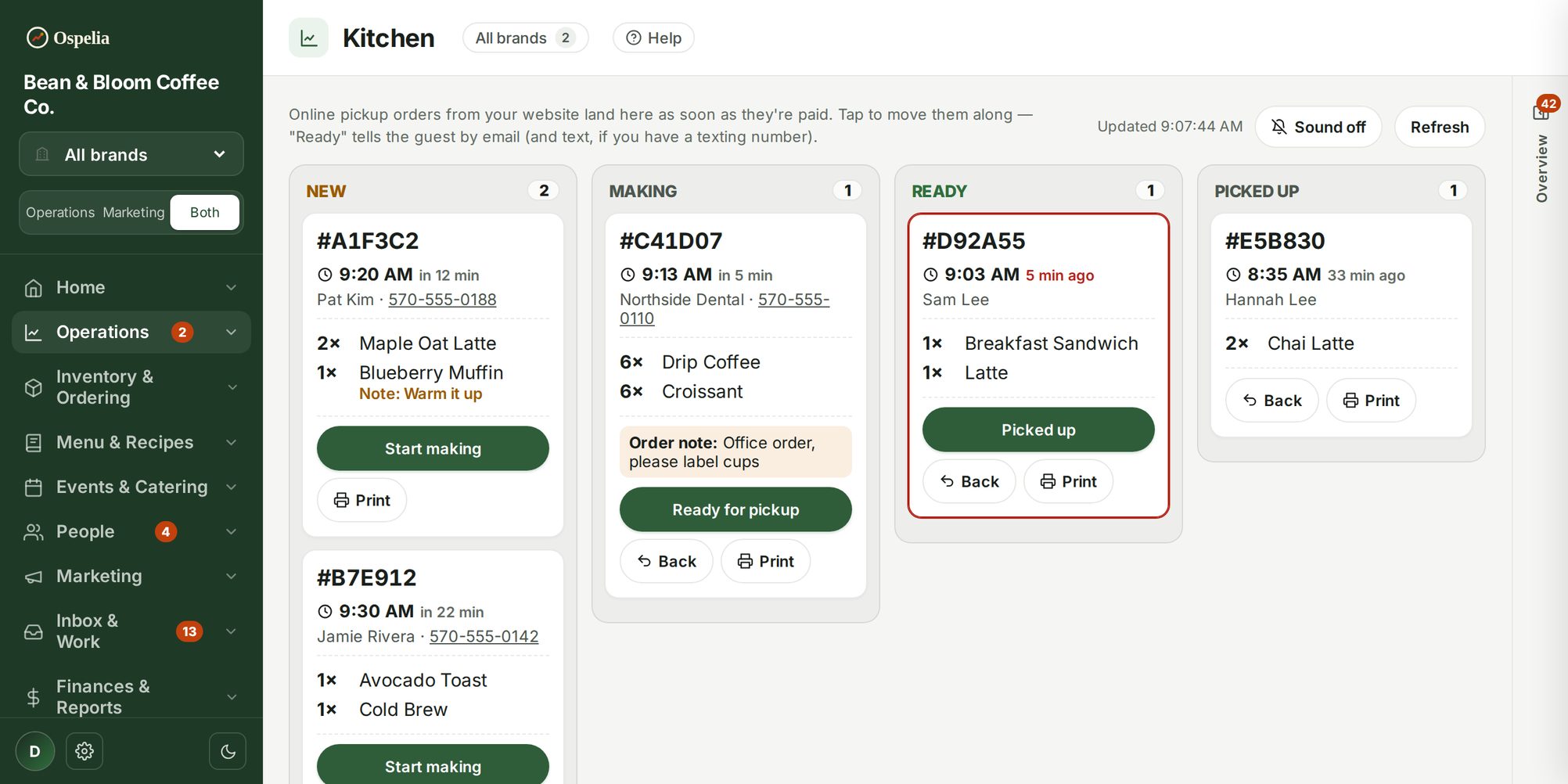1568x784 pixels.
Task: Expand the Inventory & Ordering chevron
Action: tap(231, 387)
